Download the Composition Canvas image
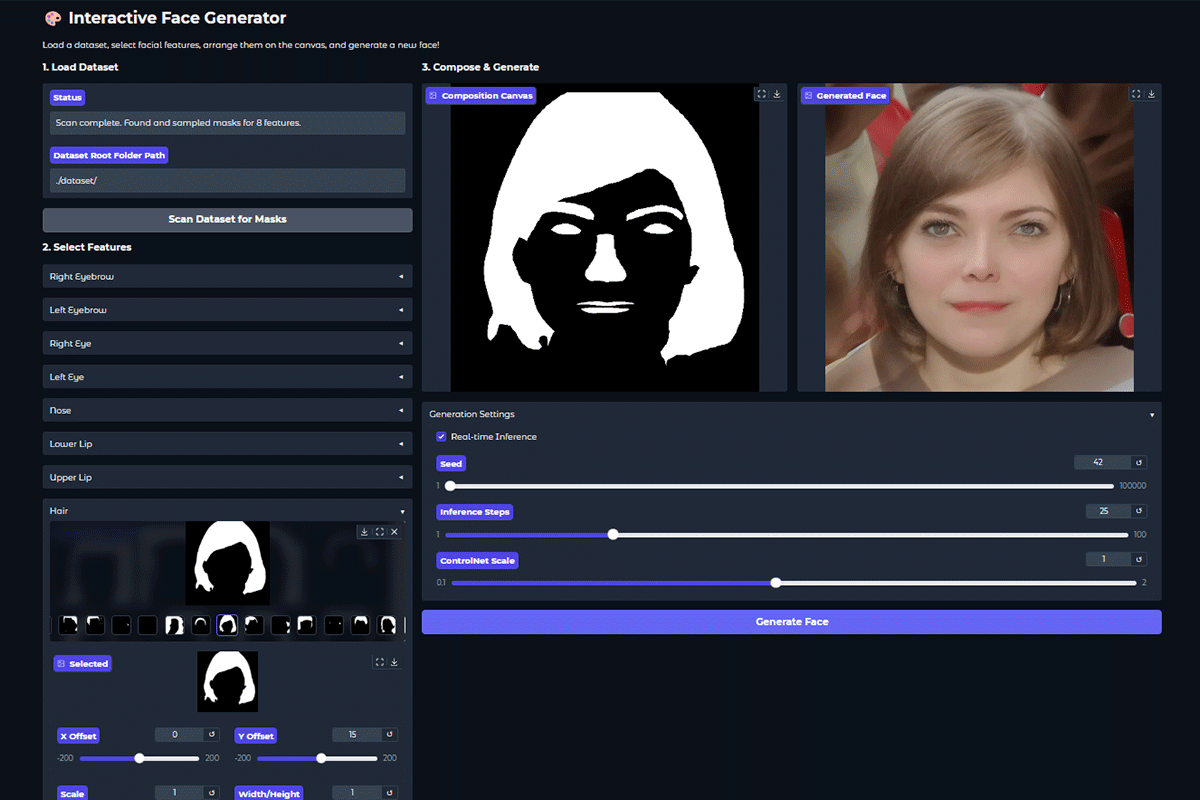Image resolution: width=1200 pixels, height=800 pixels. 775,93
